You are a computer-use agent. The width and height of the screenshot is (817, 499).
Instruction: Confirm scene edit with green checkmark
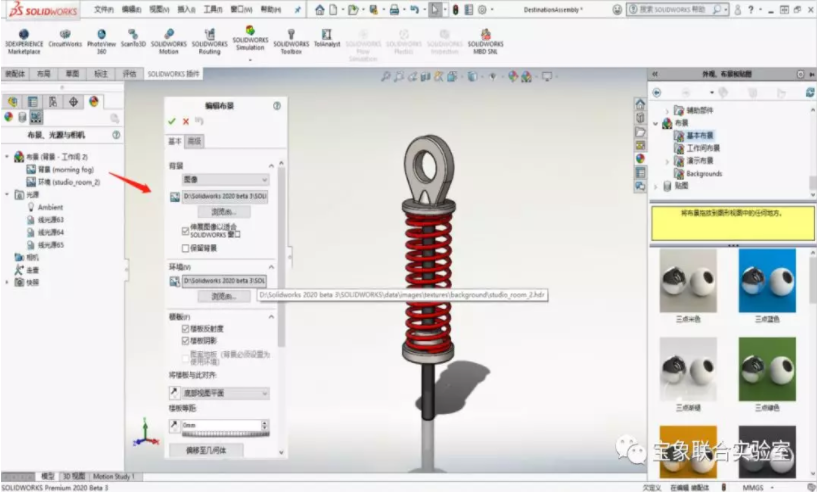[172, 121]
